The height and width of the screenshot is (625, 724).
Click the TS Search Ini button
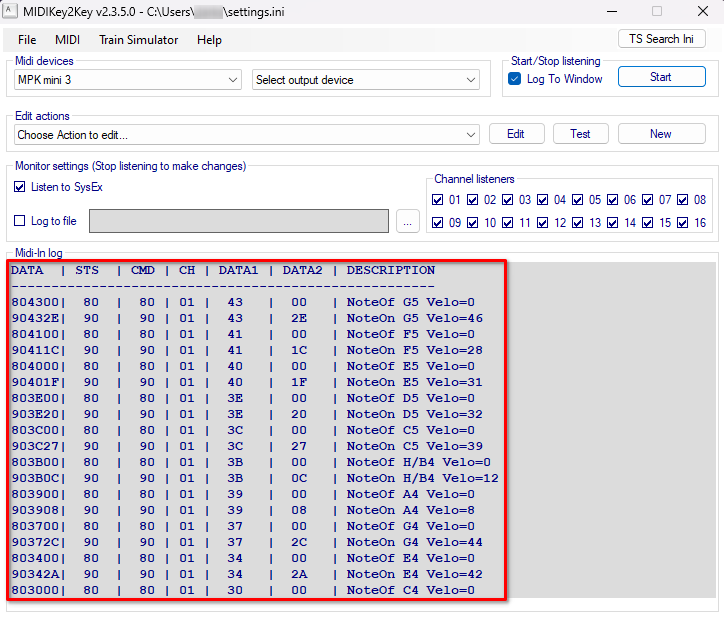click(661, 39)
